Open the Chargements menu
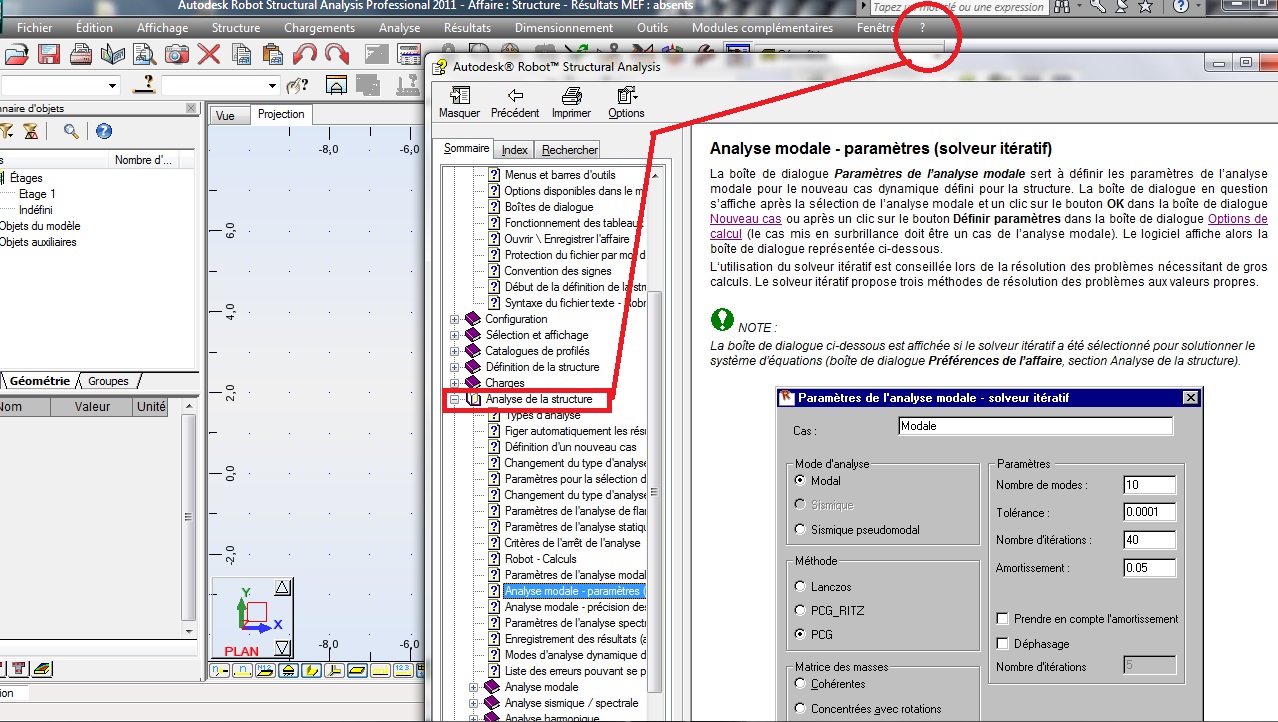This screenshot has width=1278, height=722. [319, 28]
